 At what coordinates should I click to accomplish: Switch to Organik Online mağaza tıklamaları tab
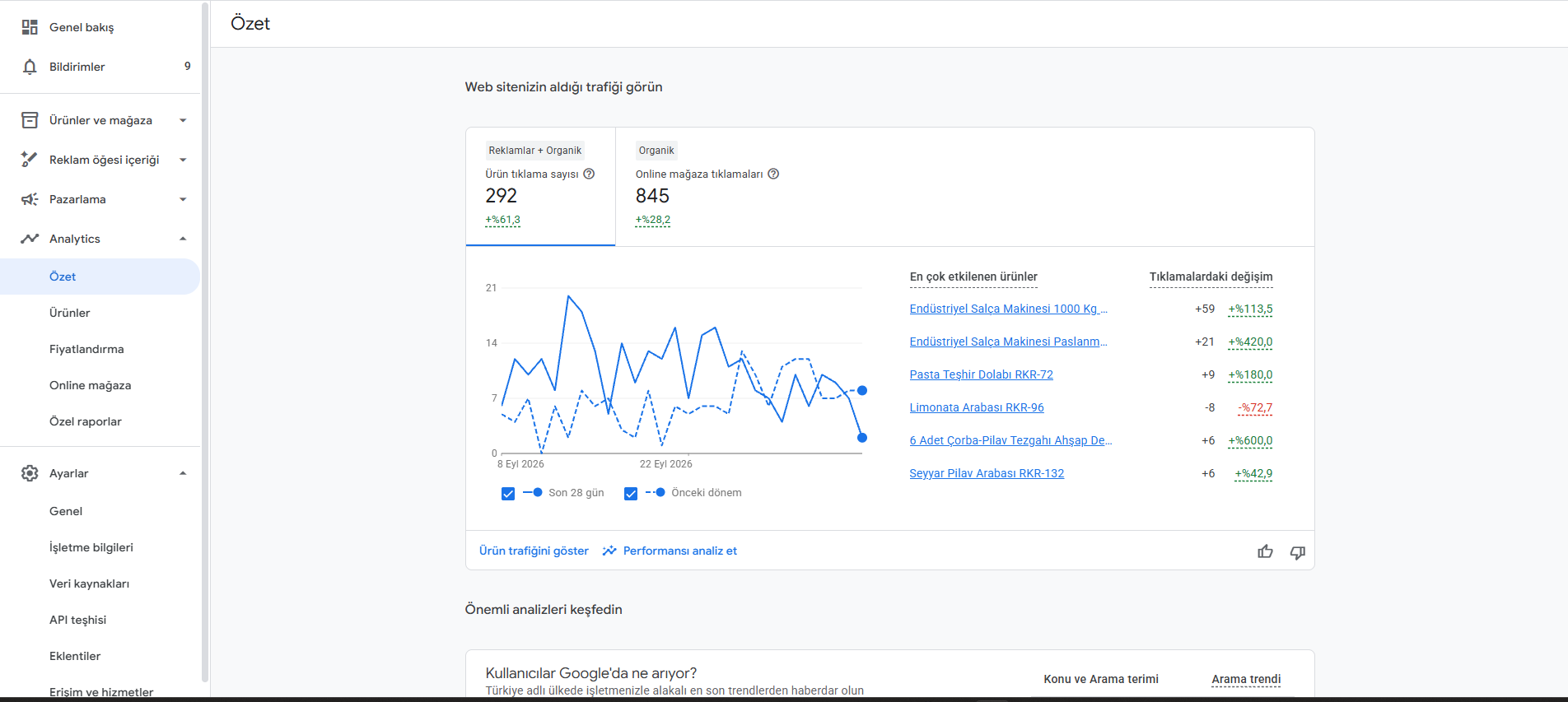coord(708,187)
